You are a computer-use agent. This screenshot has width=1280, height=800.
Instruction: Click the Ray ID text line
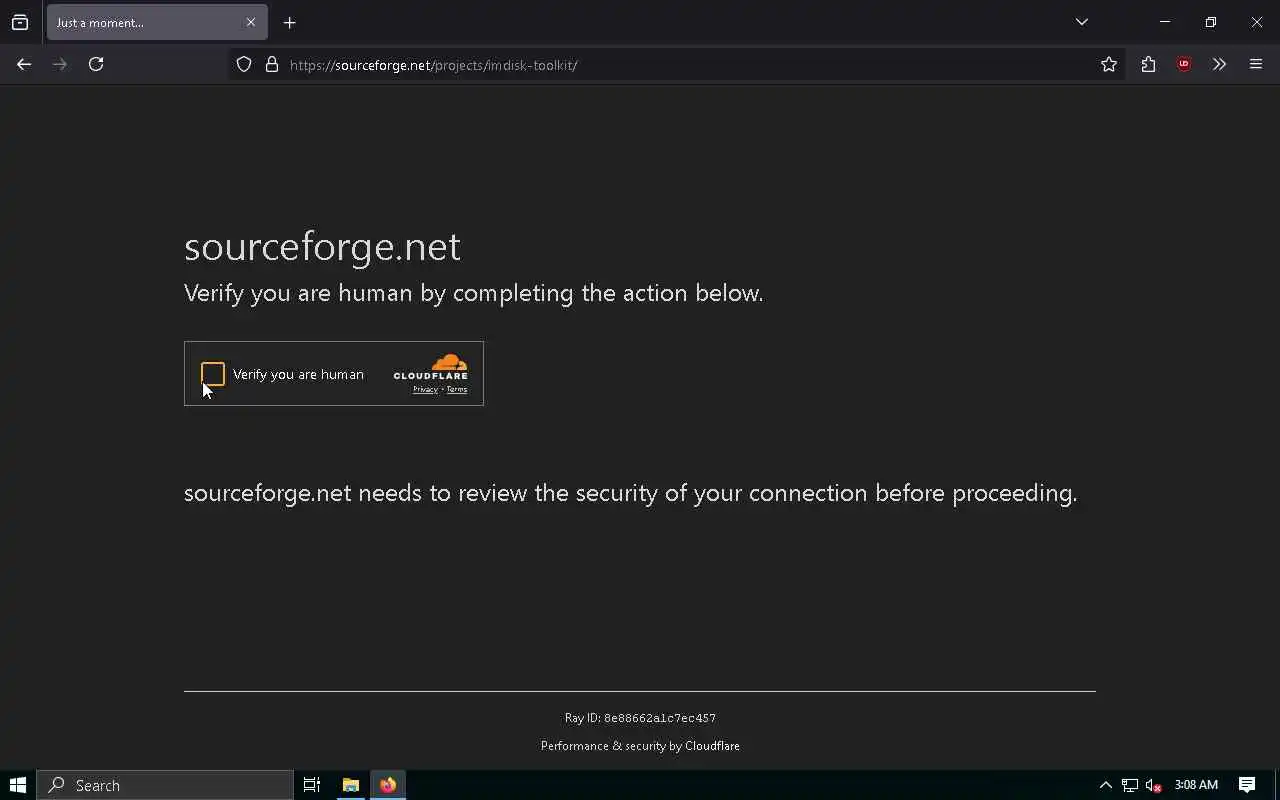pyautogui.click(x=640, y=718)
